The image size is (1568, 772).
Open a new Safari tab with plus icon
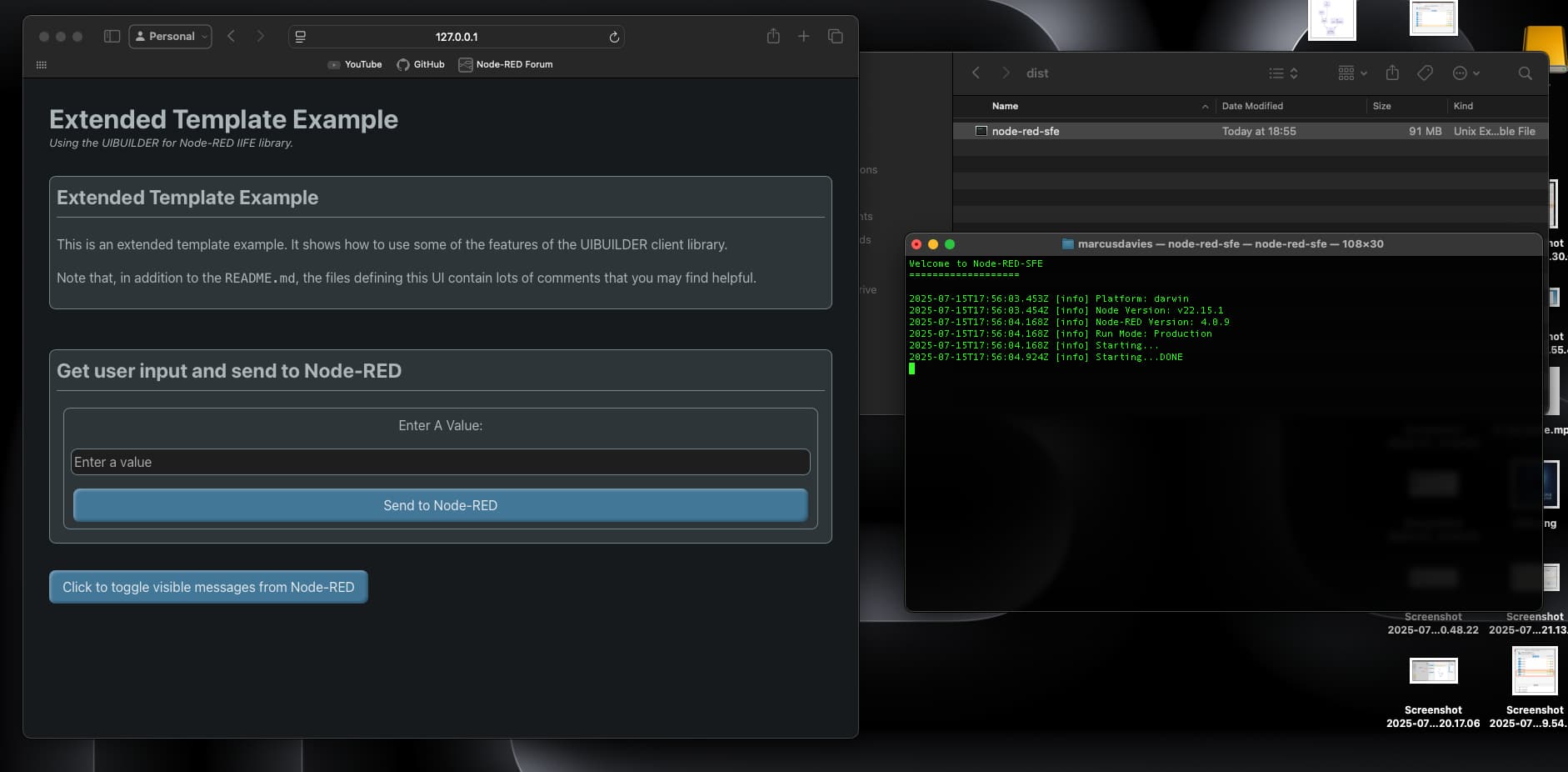coord(803,36)
